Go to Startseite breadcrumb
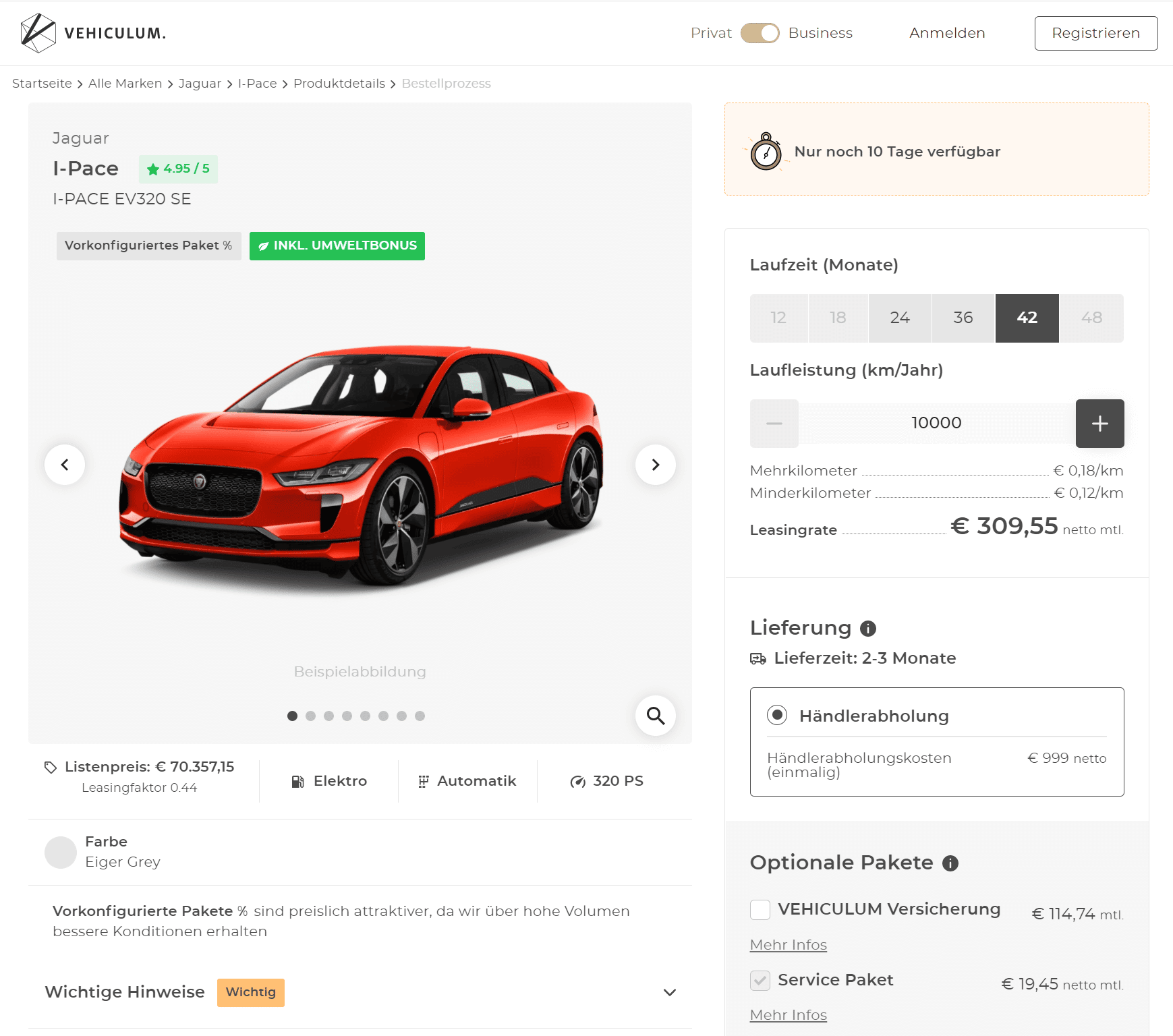Screen dimensions: 1173x1036 click(x=42, y=84)
